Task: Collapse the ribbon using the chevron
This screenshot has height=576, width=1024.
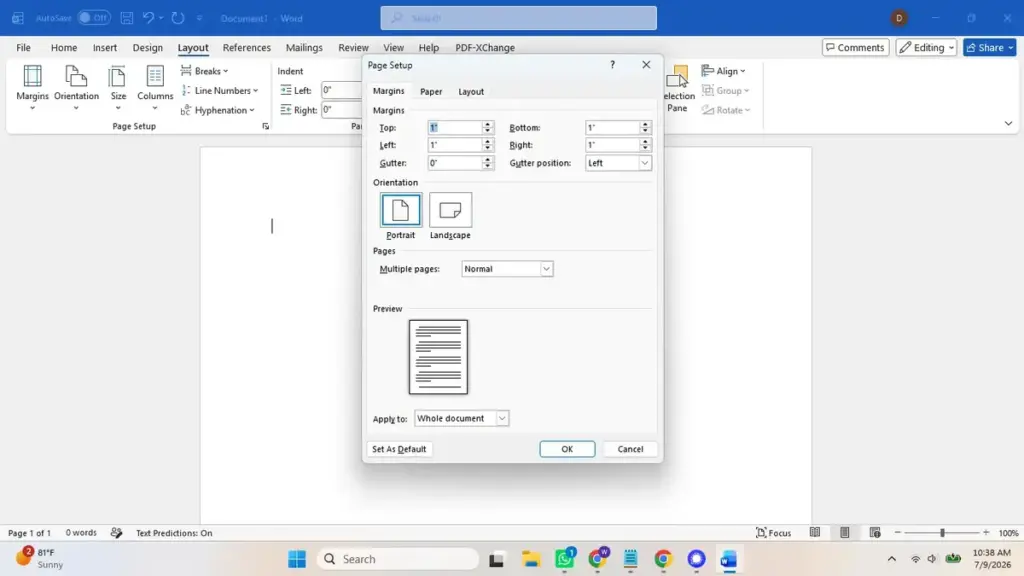Action: (1008, 123)
